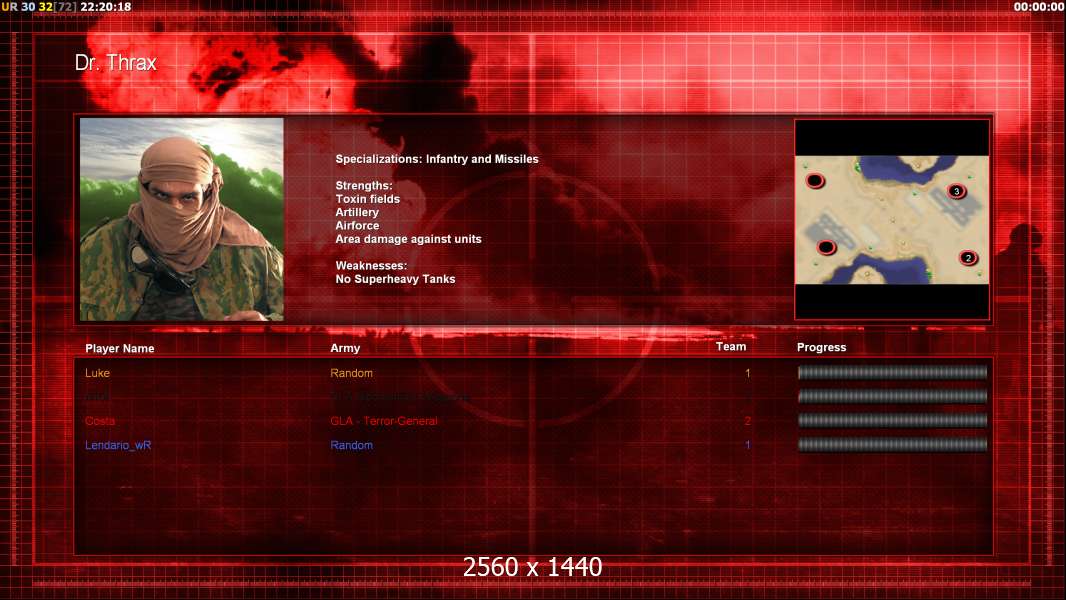Viewport: 1066px width, 600px height.
Task: Click start position marker 2 on minimap
Action: click(x=968, y=258)
